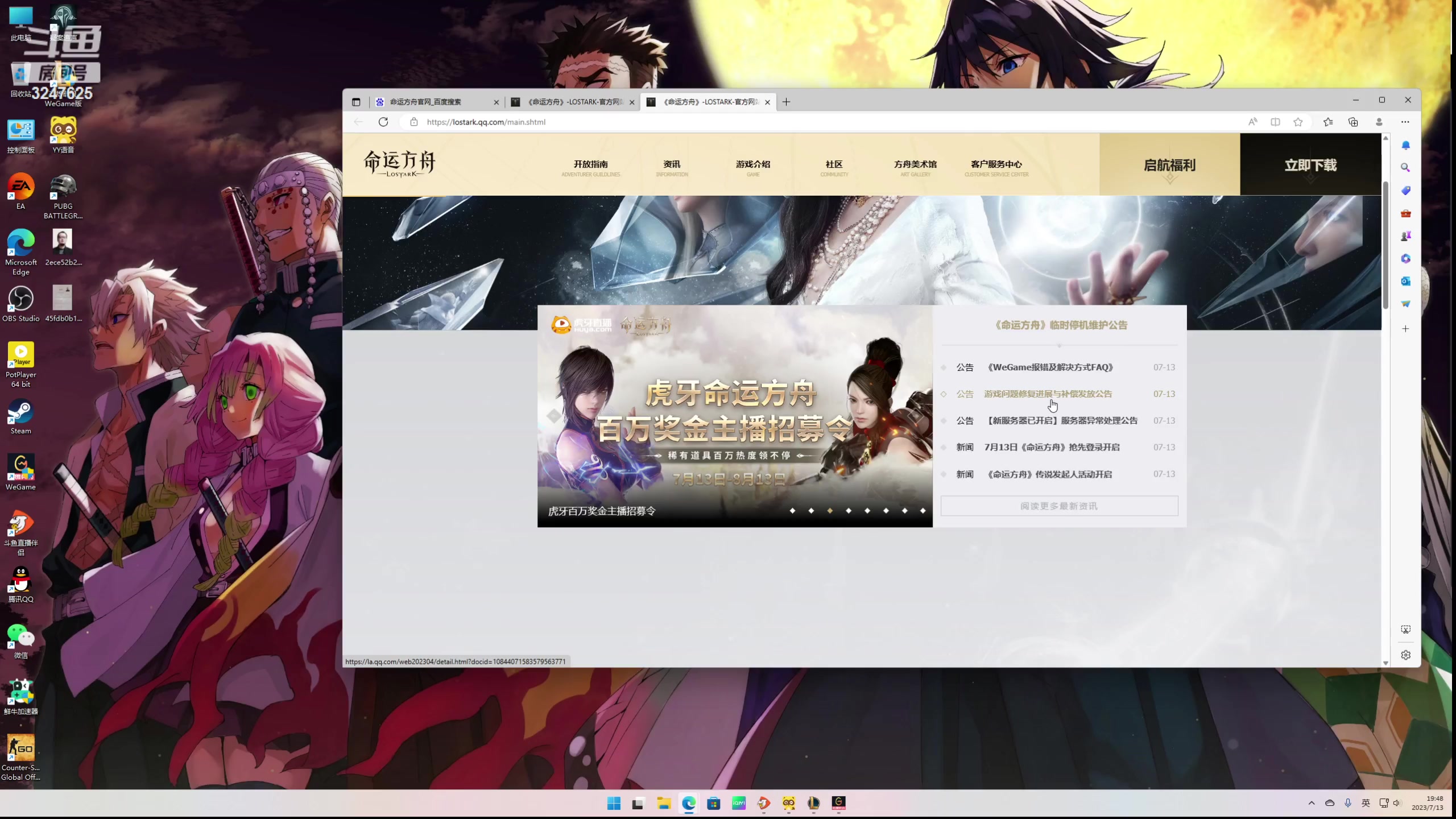Viewport: 1456px width, 819px height.
Task: Click the 命运方舟 LOSTARK site logo
Action: pos(399,164)
